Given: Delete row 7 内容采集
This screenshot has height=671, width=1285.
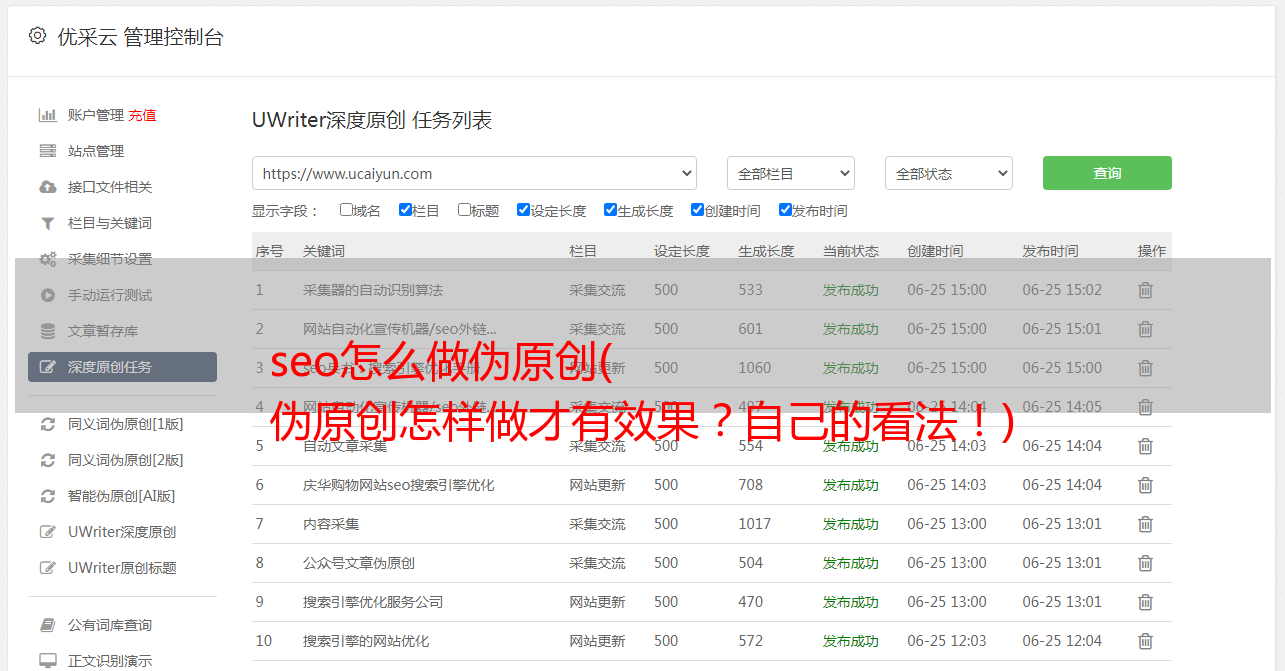Looking at the screenshot, I should [1146, 524].
